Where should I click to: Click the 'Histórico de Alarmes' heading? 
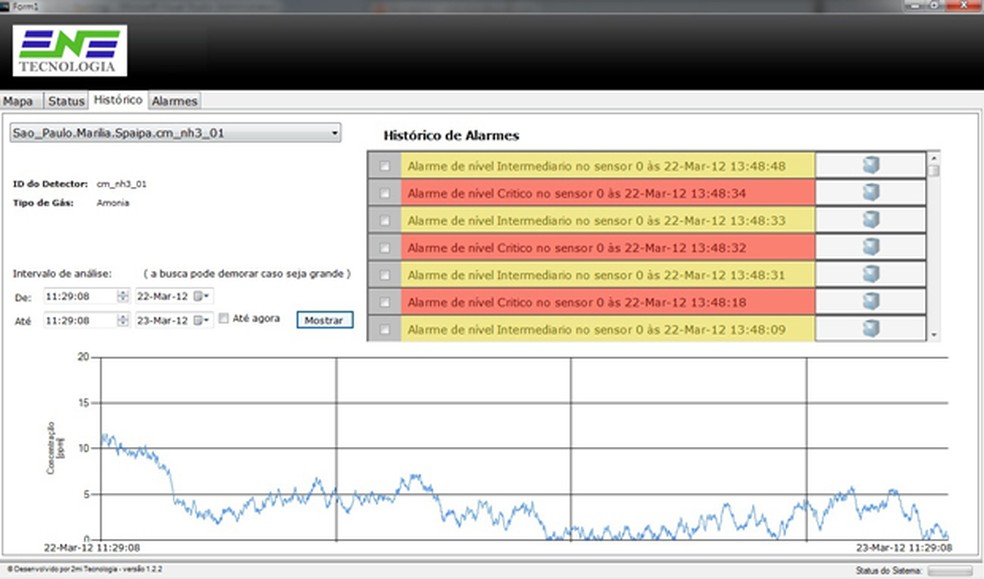(x=451, y=135)
